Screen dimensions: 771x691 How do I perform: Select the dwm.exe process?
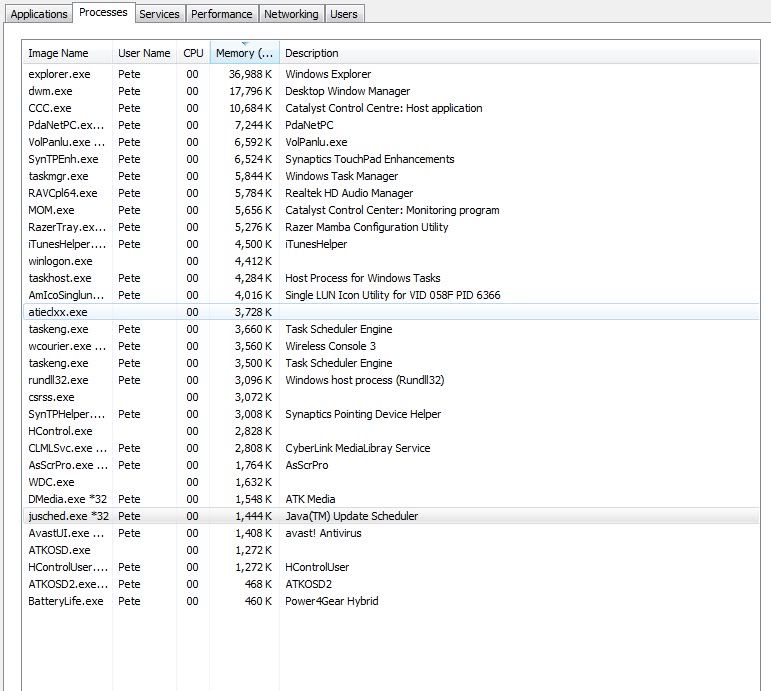pyautogui.click(x=391, y=91)
